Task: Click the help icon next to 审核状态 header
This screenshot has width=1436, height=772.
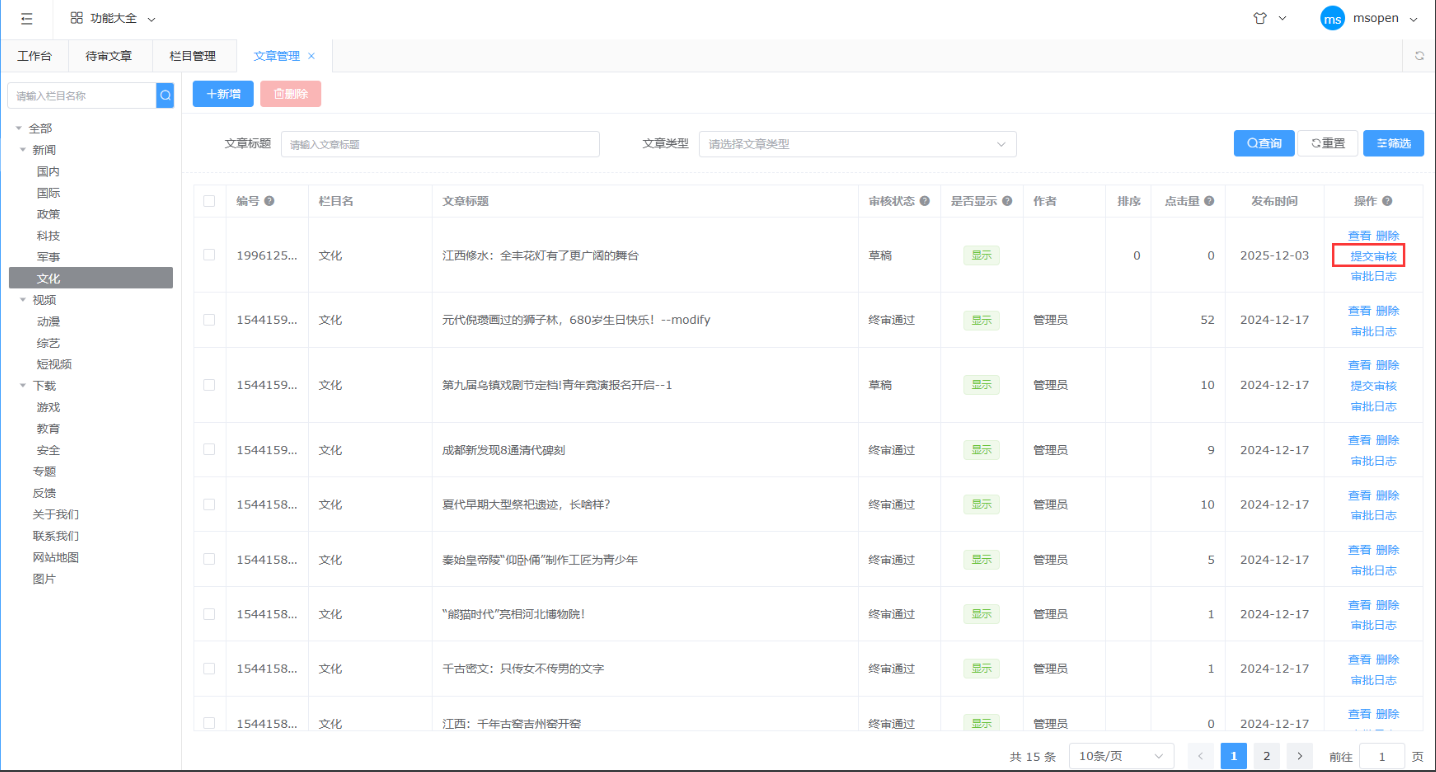Action: pos(925,201)
